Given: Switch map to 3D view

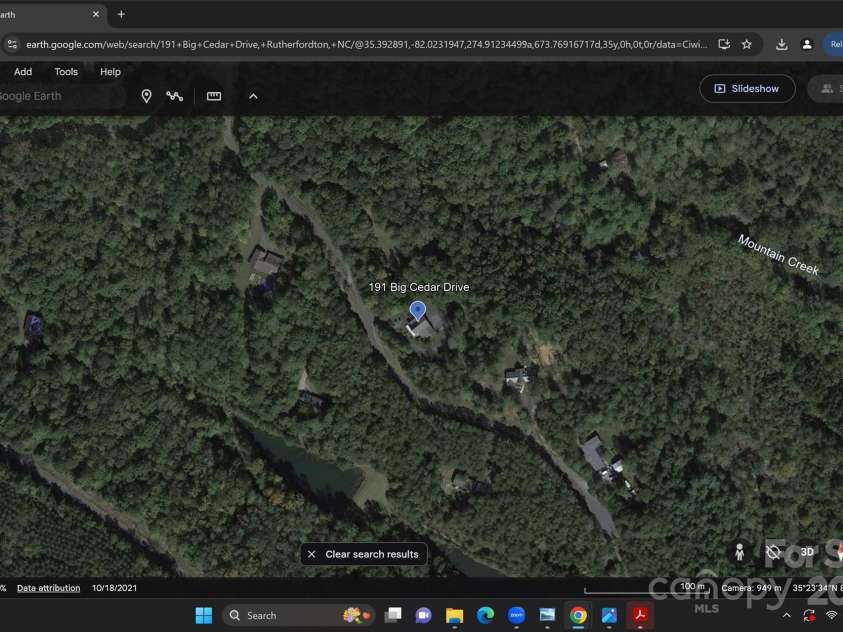Looking at the screenshot, I should click(x=808, y=551).
